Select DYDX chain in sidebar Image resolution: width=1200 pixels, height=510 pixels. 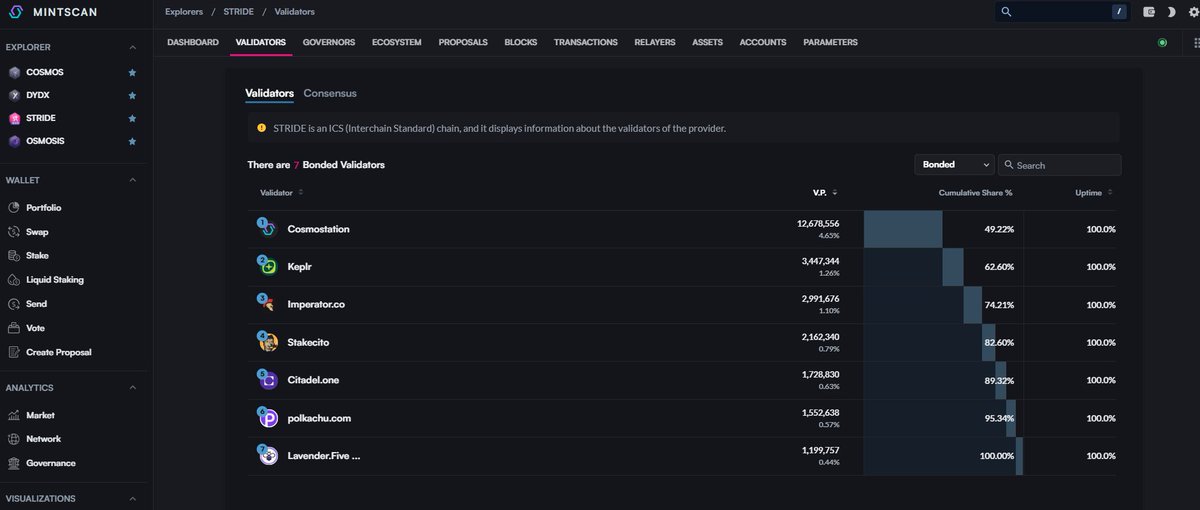(36, 96)
